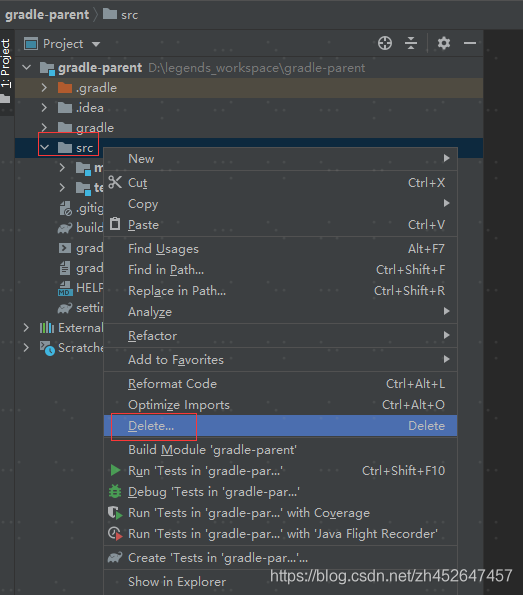This screenshot has height=595, width=523.
Task: Collapse the gradle-parent root node
Action: pos(27,68)
